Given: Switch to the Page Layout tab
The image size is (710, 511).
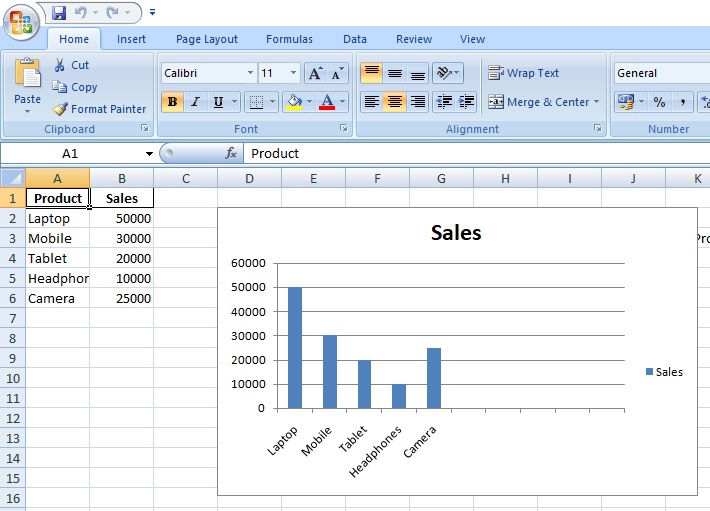Looking at the screenshot, I should coord(207,39).
